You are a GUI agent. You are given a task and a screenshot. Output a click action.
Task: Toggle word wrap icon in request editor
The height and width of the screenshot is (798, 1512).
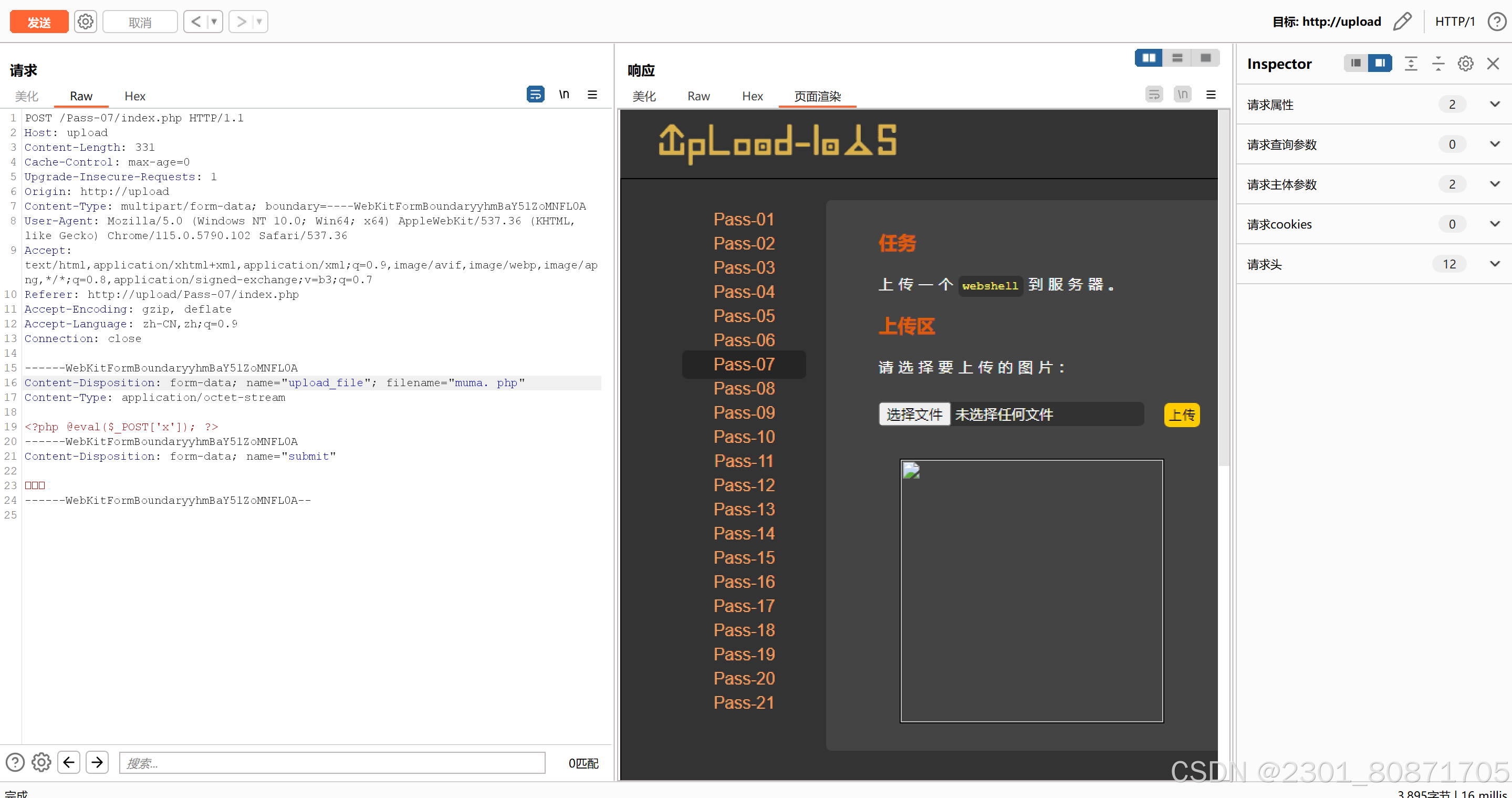point(535,94)
